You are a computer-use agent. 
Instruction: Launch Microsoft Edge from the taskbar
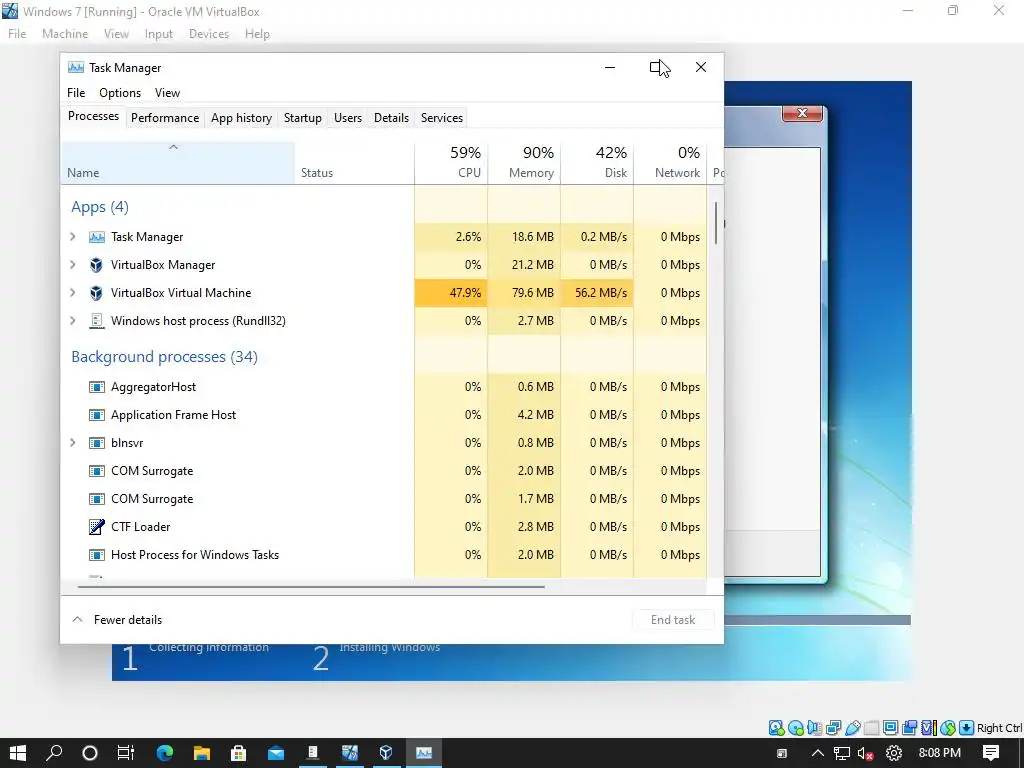(165, 753)
